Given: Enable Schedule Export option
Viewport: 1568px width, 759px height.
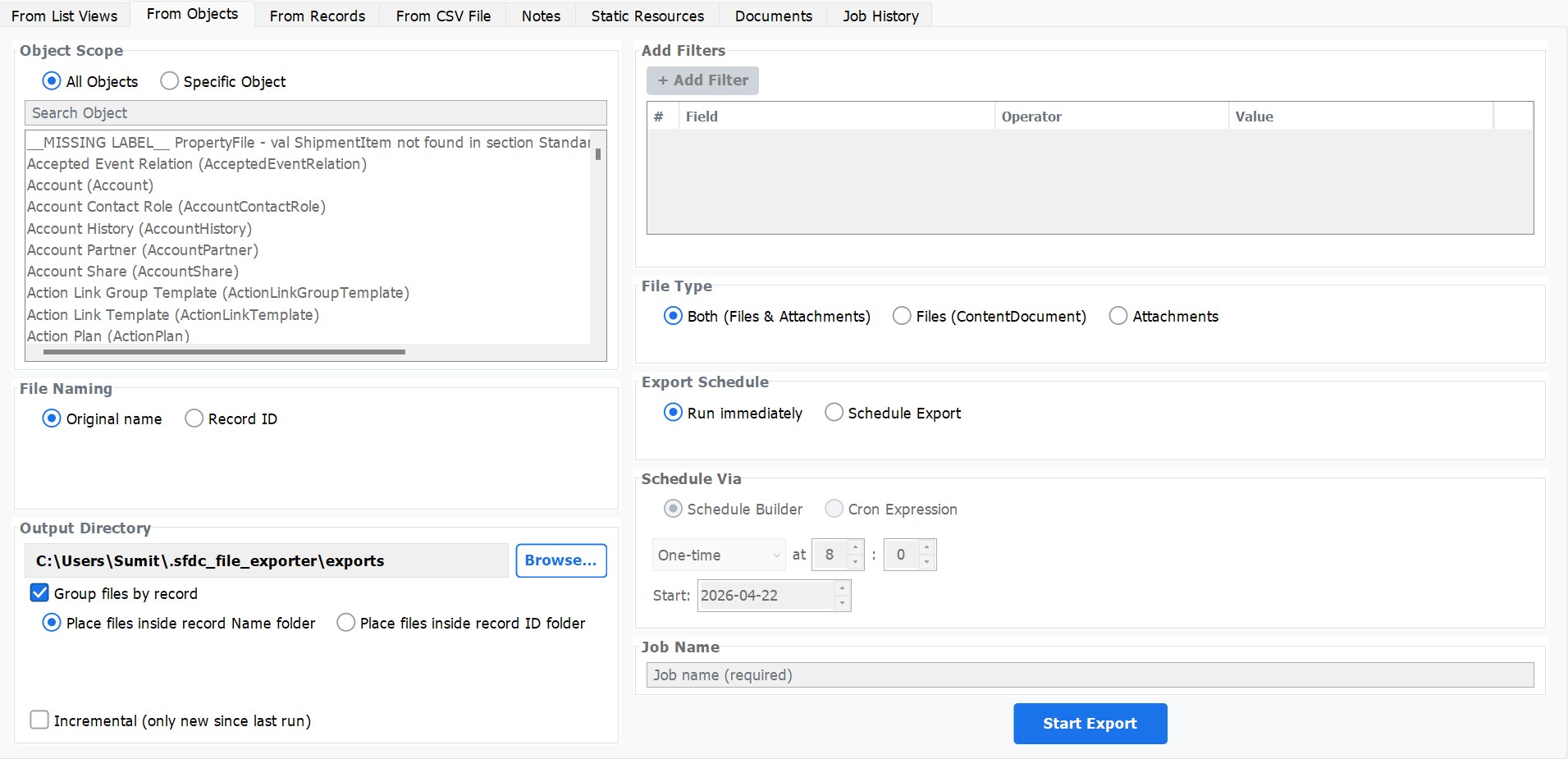Looking at the screenshot, I should 834,412.
